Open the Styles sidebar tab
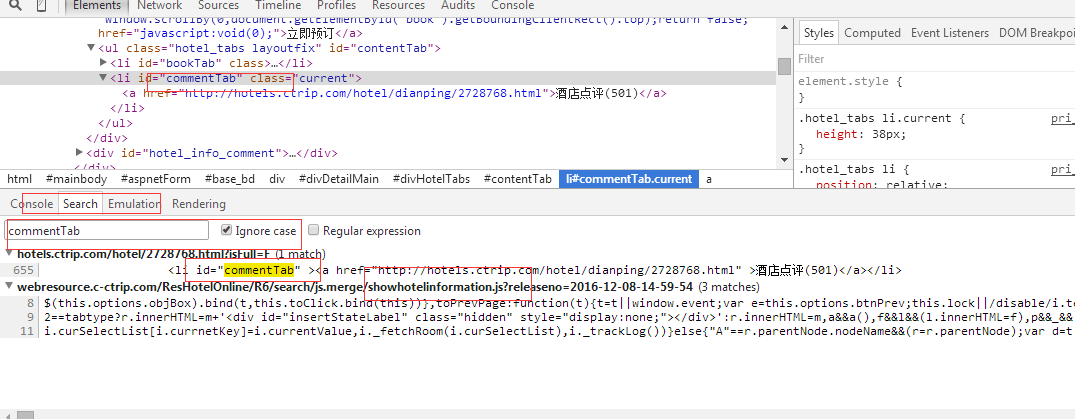Viewport: 1075px width, 419px height. [x=819, y=33]
